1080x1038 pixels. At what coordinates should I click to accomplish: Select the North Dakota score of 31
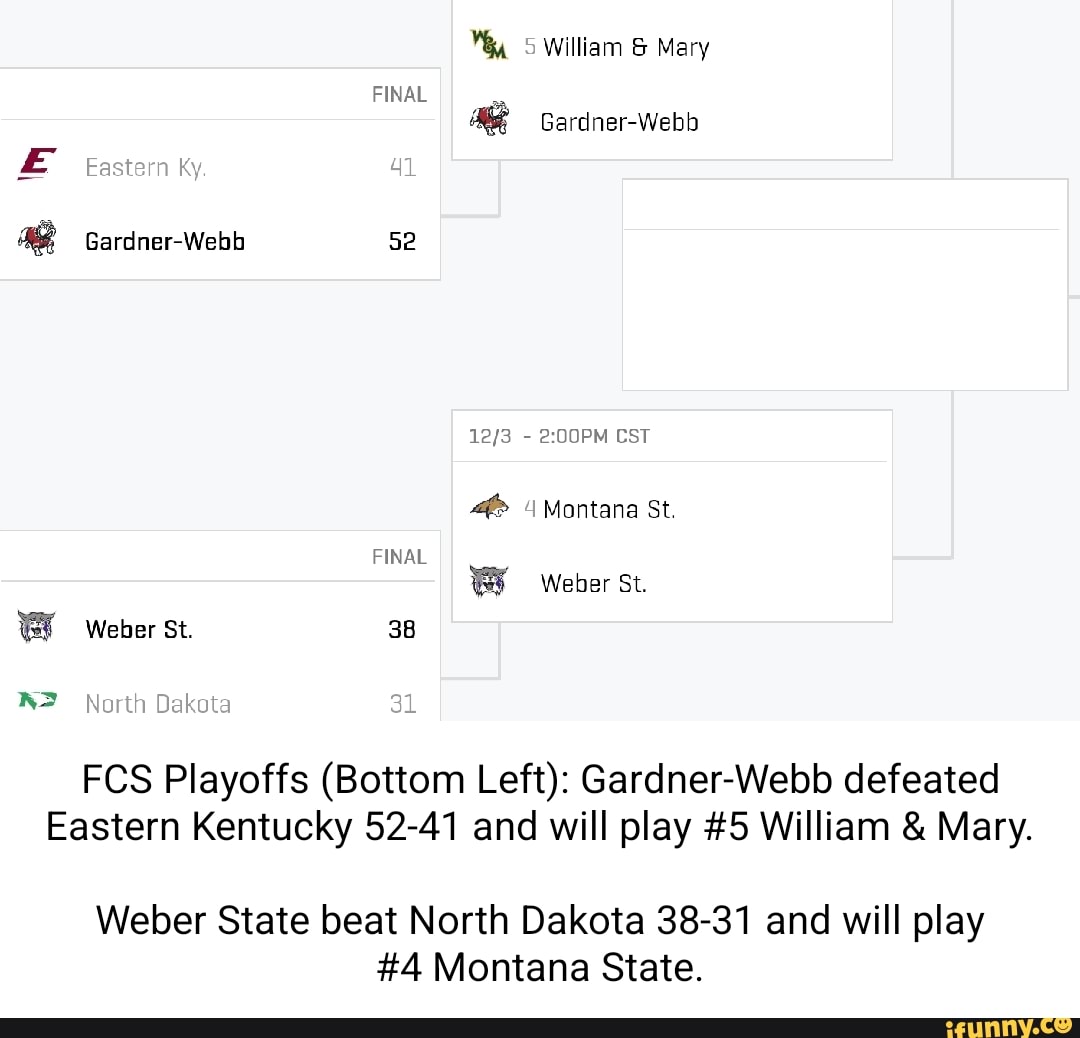pyautogui.click(x=402, y=703)
